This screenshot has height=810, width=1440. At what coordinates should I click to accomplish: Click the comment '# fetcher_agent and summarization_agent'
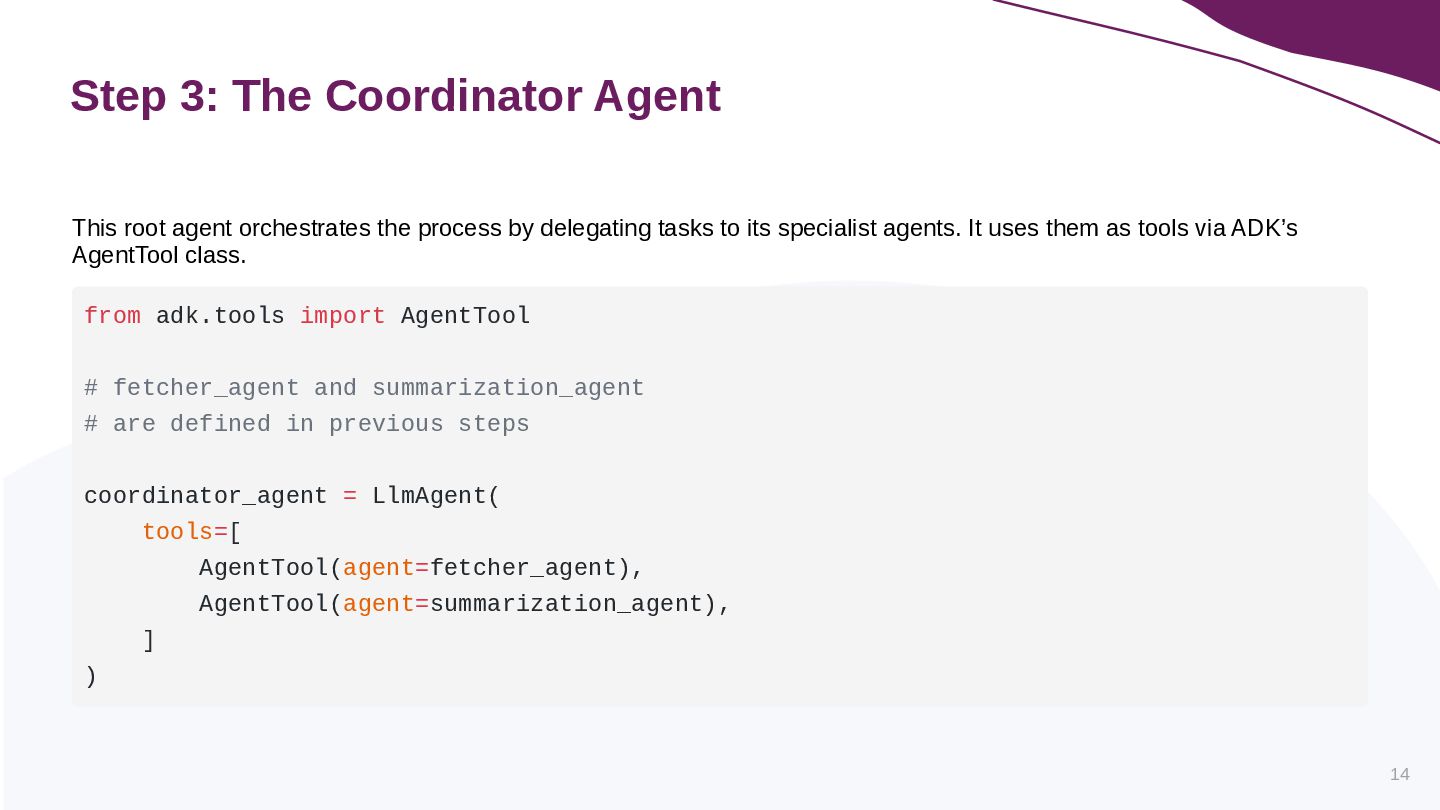pos(364,388)
